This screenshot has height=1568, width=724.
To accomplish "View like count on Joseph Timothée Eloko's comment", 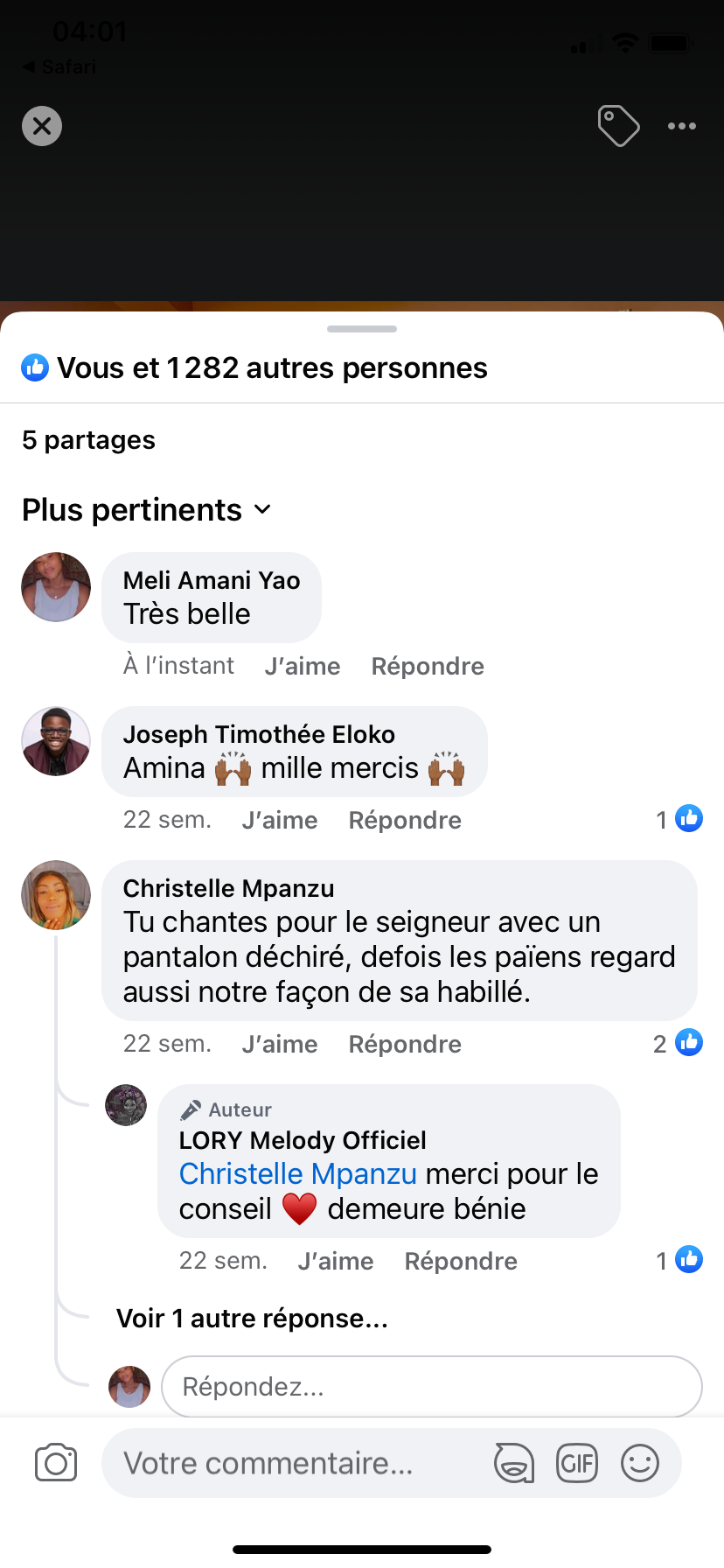I will point(679,819).
